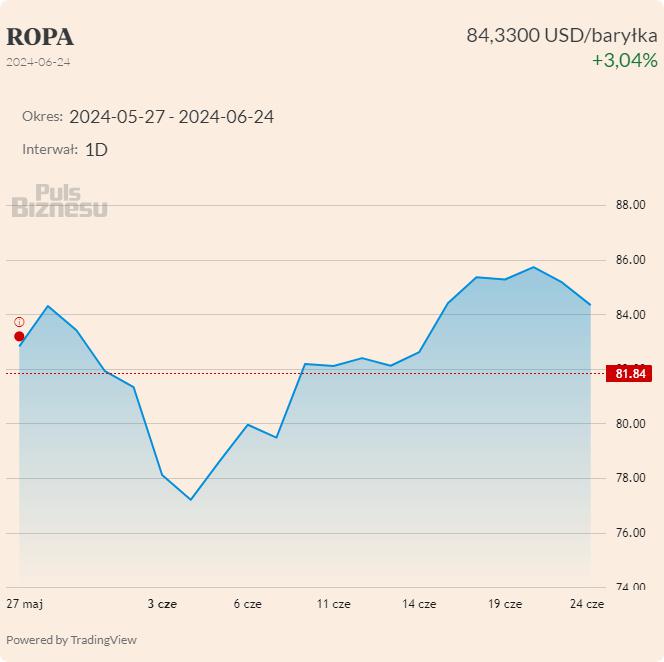
Task: Click the 84,3300 USD/baryłka price value
Action: (x=562, y=35)
